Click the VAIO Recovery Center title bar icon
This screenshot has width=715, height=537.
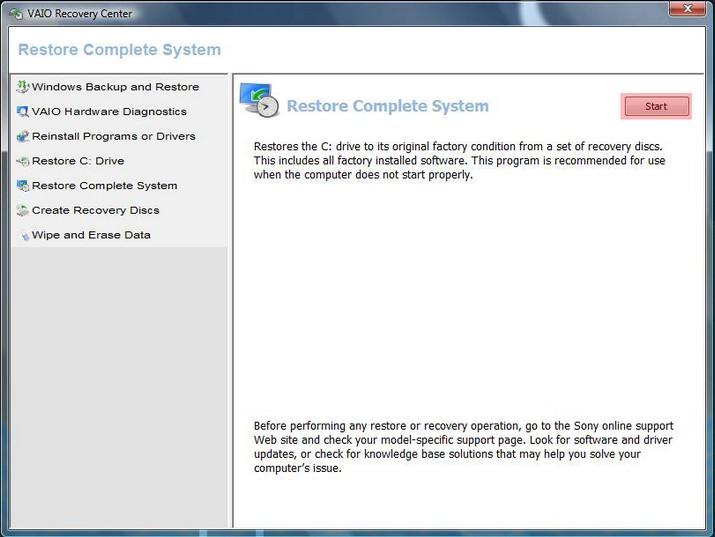(15, 13)
